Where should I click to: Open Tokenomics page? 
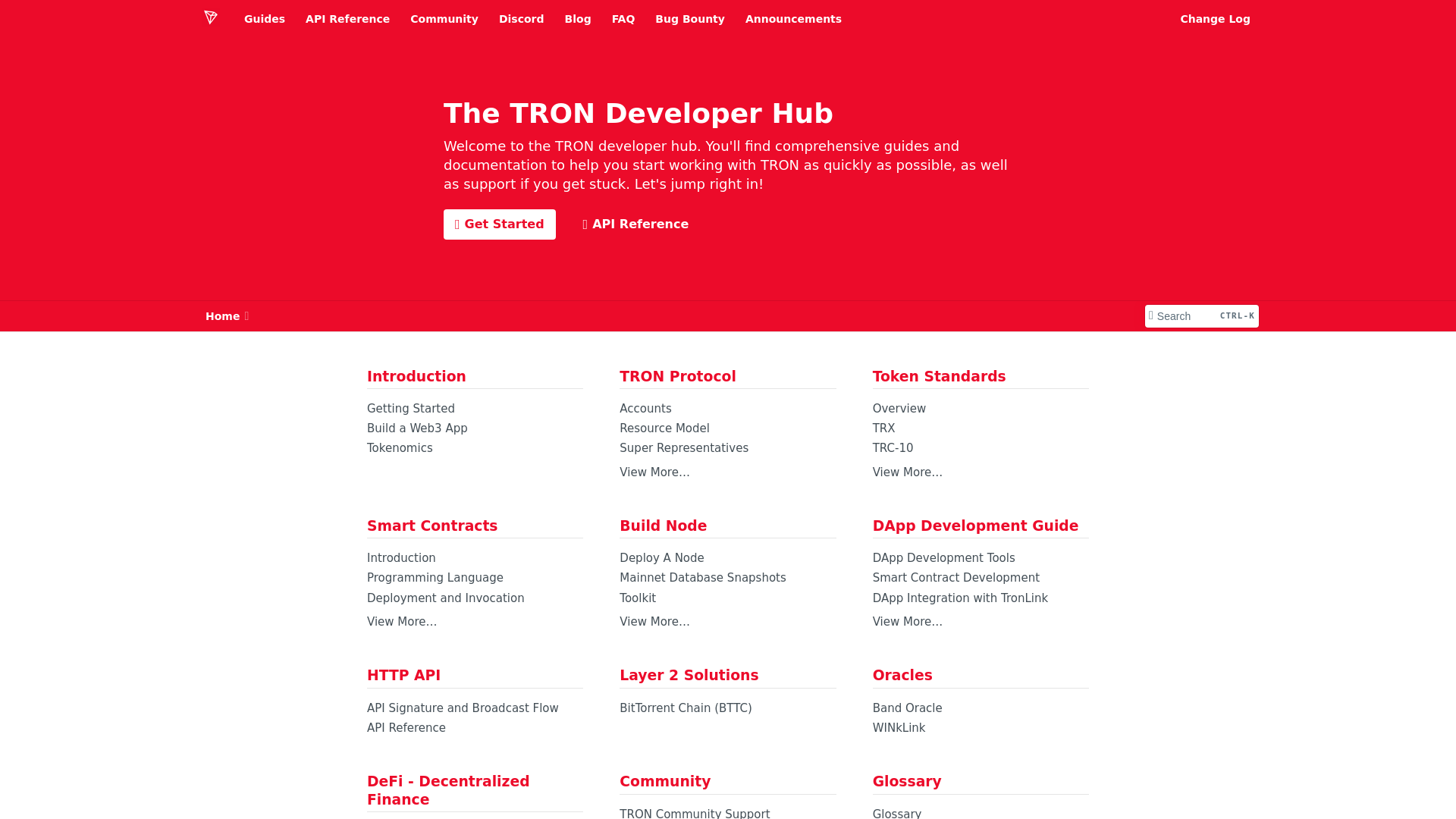point(400,448)
